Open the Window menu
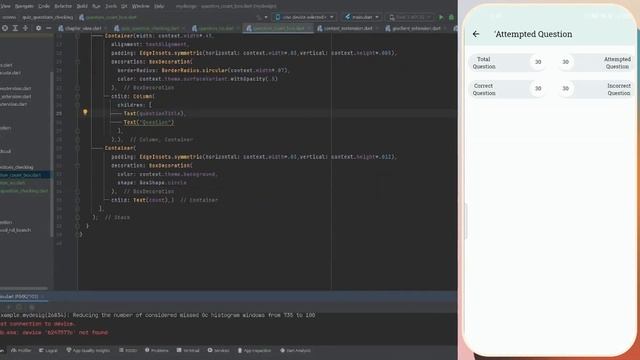 (140, 6)
